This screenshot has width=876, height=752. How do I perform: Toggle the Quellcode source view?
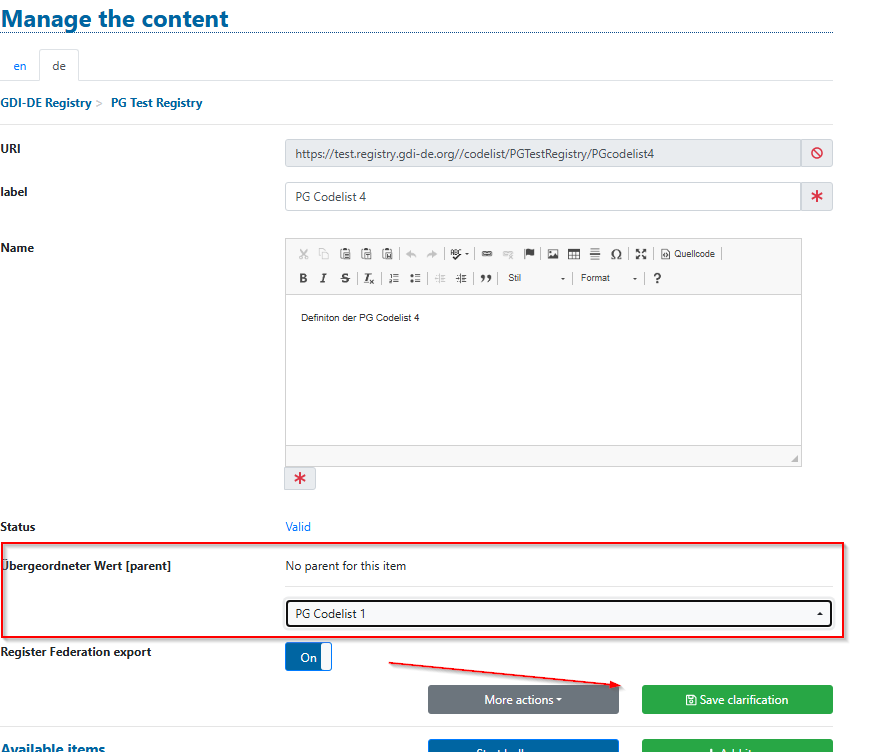click(x=688, y=254)
